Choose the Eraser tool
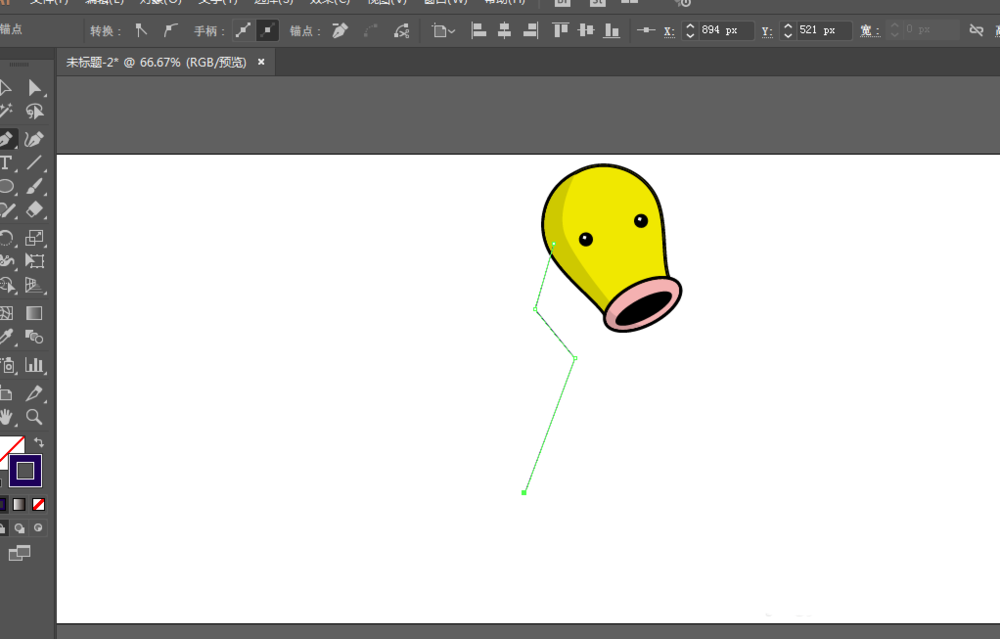 [35, 211]
